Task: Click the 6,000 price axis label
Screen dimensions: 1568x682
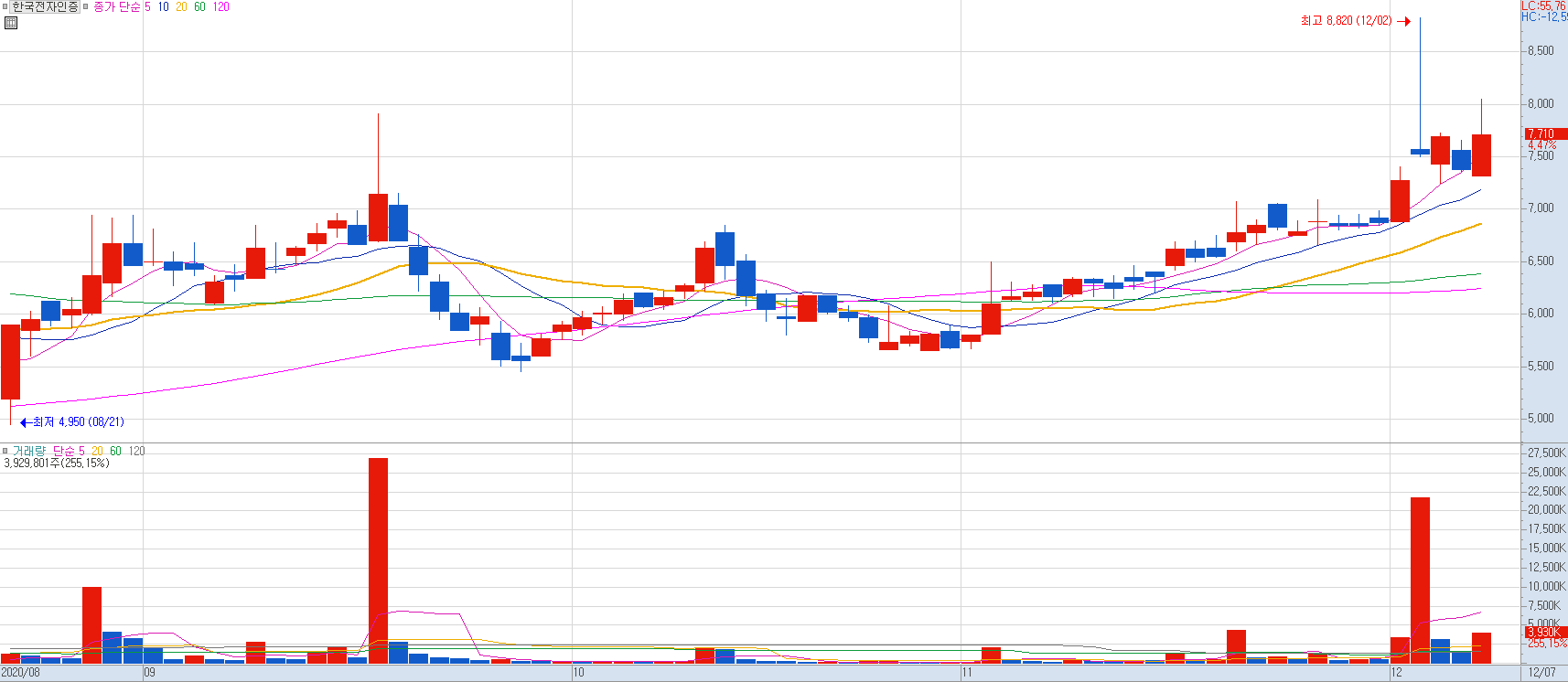Action: pos(1541,314)
